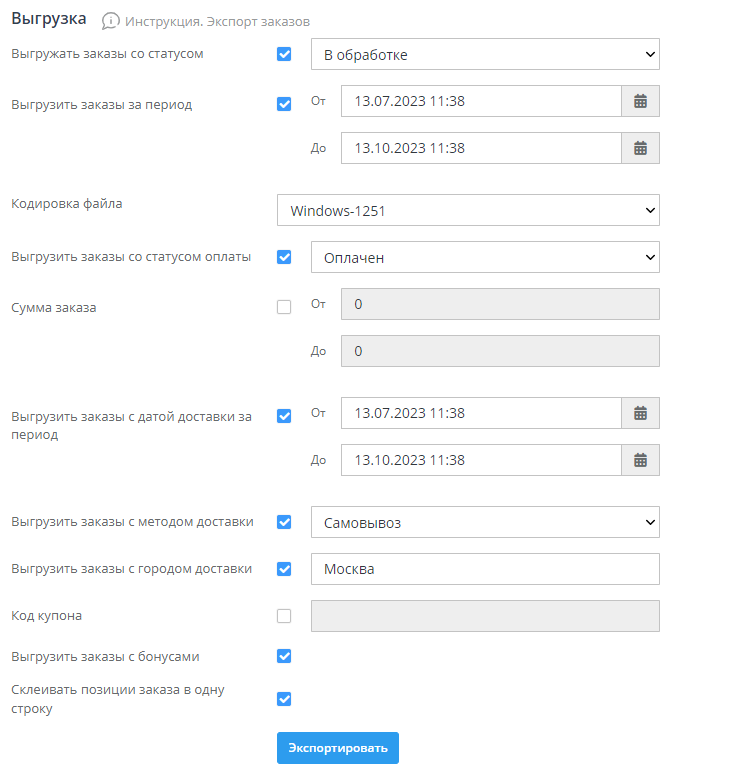This screenshot has width=740, height=779.
Task: Click the instruction speech bubble icon
Action: pyautogui.click(x=111, y=21)
